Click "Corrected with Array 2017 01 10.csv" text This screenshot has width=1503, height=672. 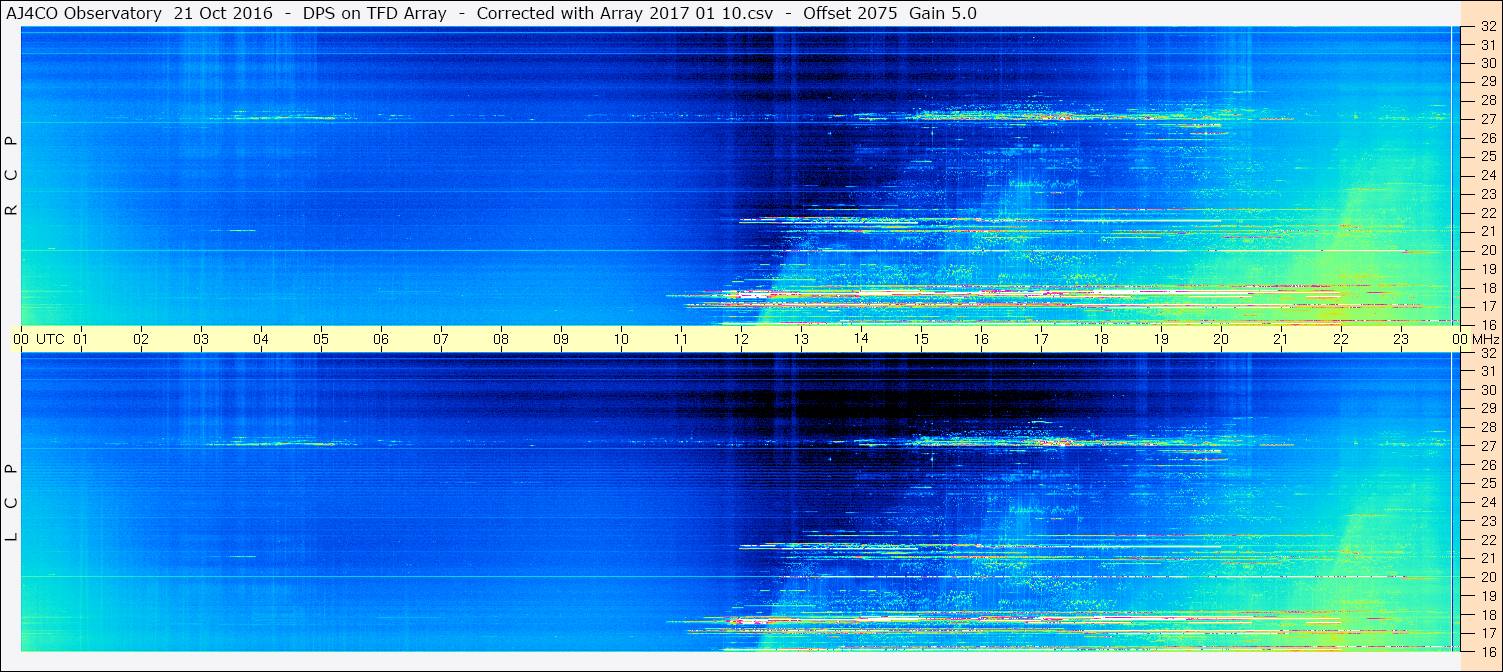coord(625,13)
